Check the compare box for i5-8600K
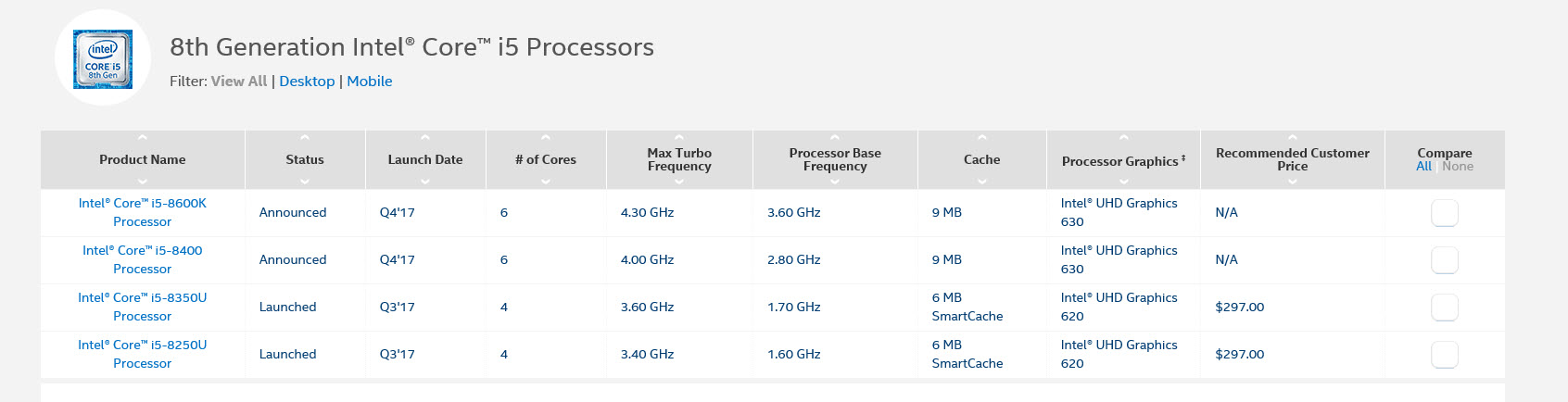Image resolution: width=1568 pixels, height=402 pixels. [1445, 213]
